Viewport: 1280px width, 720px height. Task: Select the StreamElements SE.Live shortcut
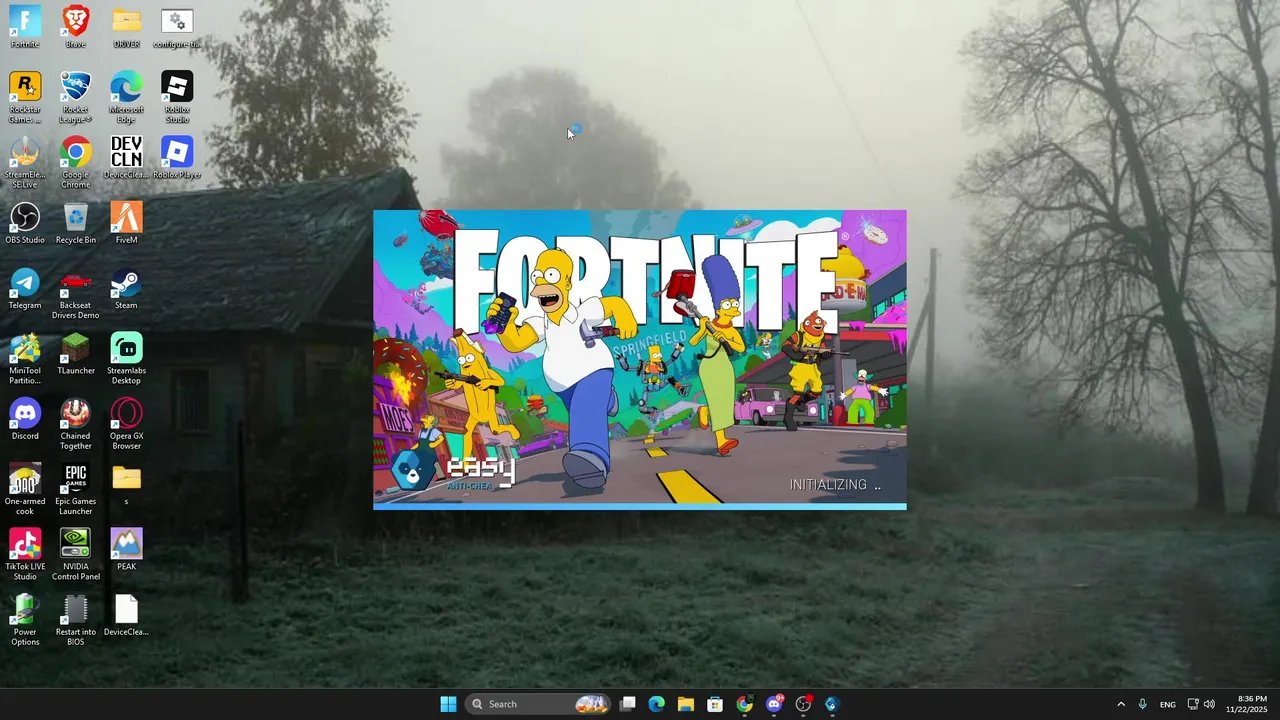(x=25, y=163)
